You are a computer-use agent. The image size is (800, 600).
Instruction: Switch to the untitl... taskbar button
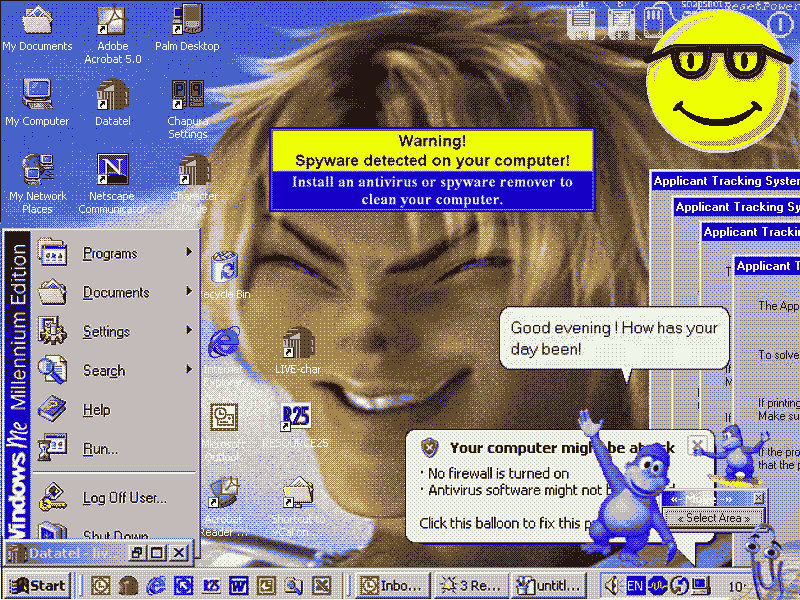[548, 585]
